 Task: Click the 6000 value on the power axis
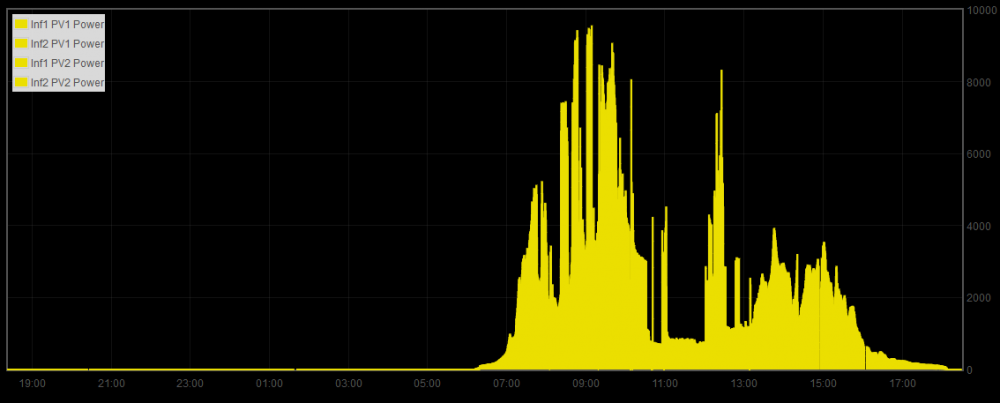[x=979, y=154]
